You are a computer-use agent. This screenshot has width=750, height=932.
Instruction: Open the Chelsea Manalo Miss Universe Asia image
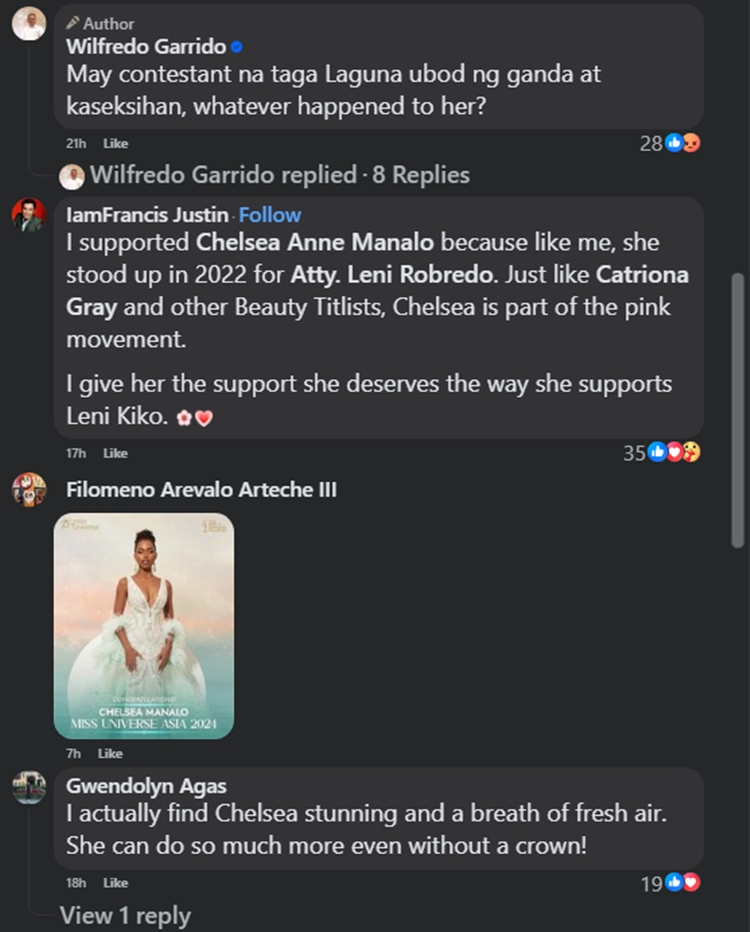143,624
